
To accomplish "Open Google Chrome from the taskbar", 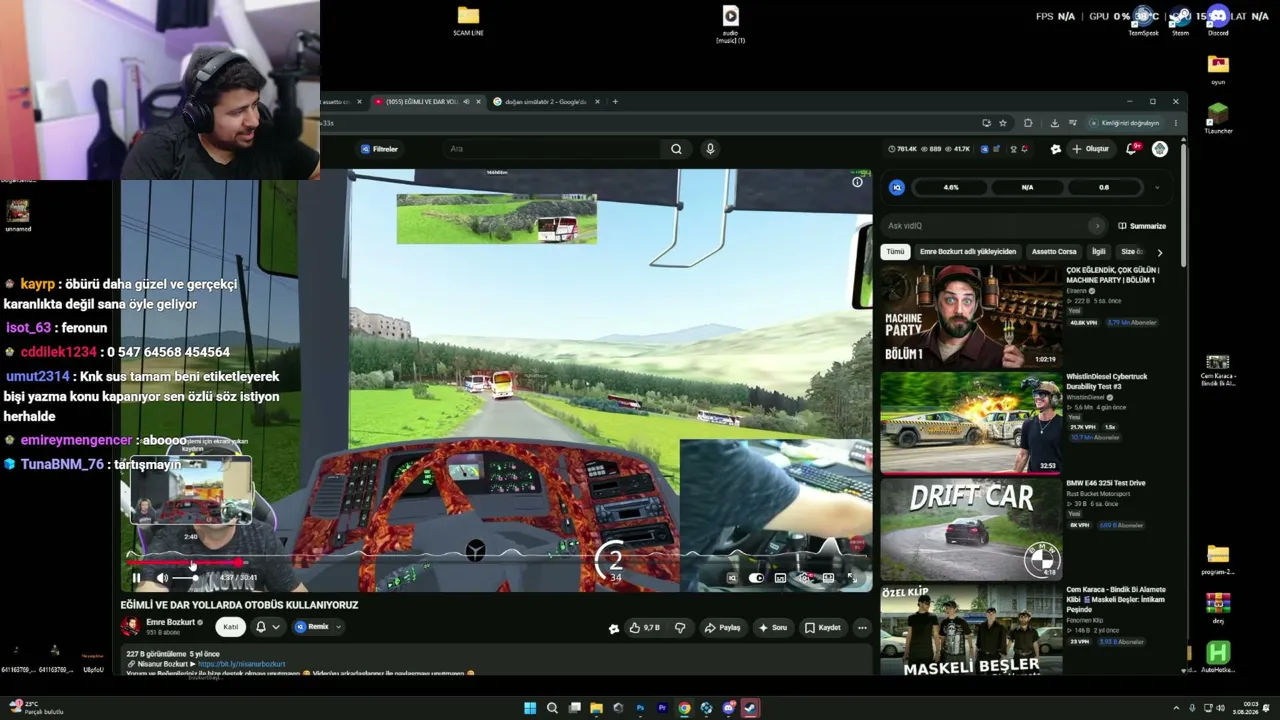I will coord(684,708).
